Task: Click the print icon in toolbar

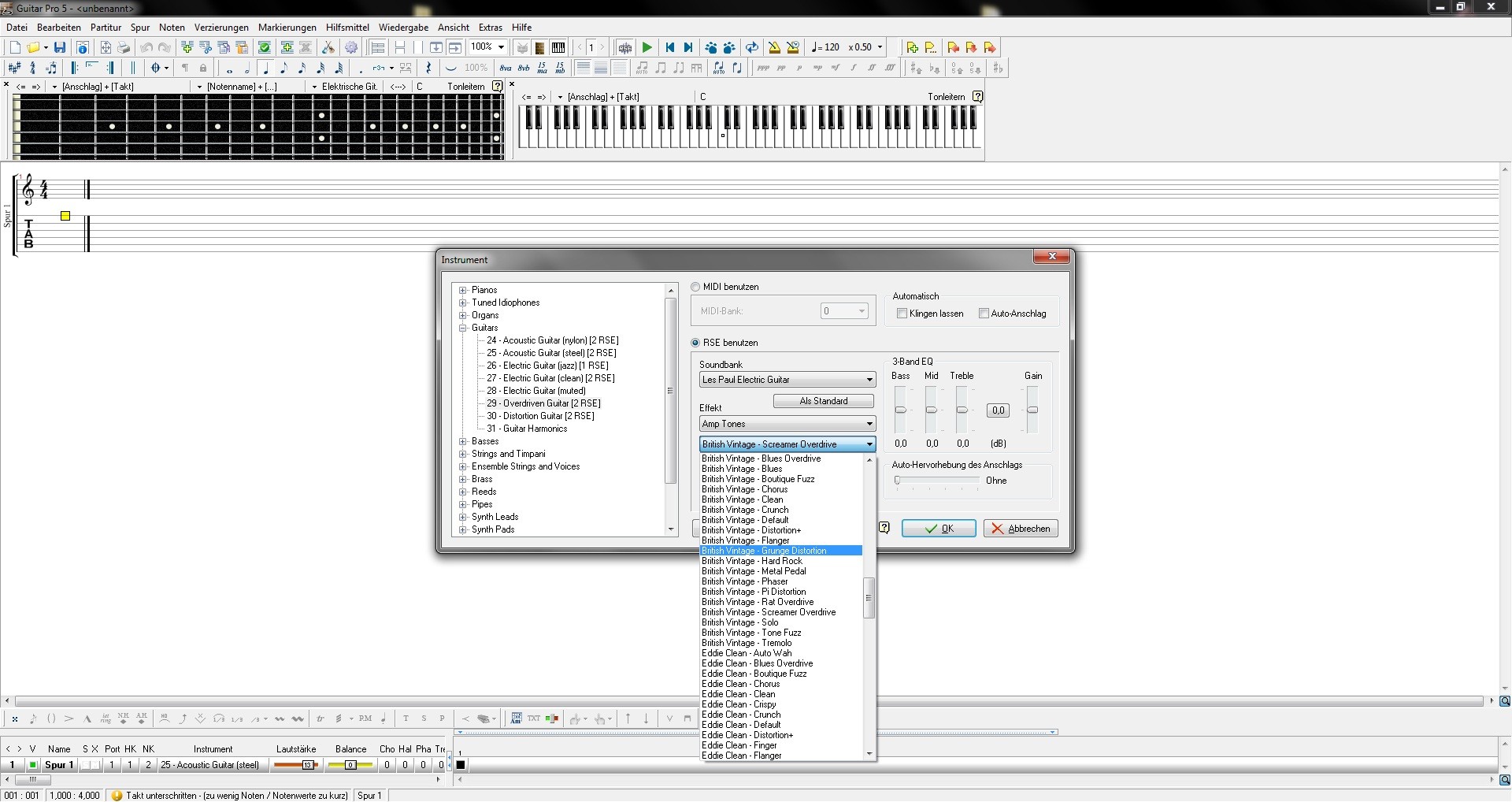Action: 124,48
